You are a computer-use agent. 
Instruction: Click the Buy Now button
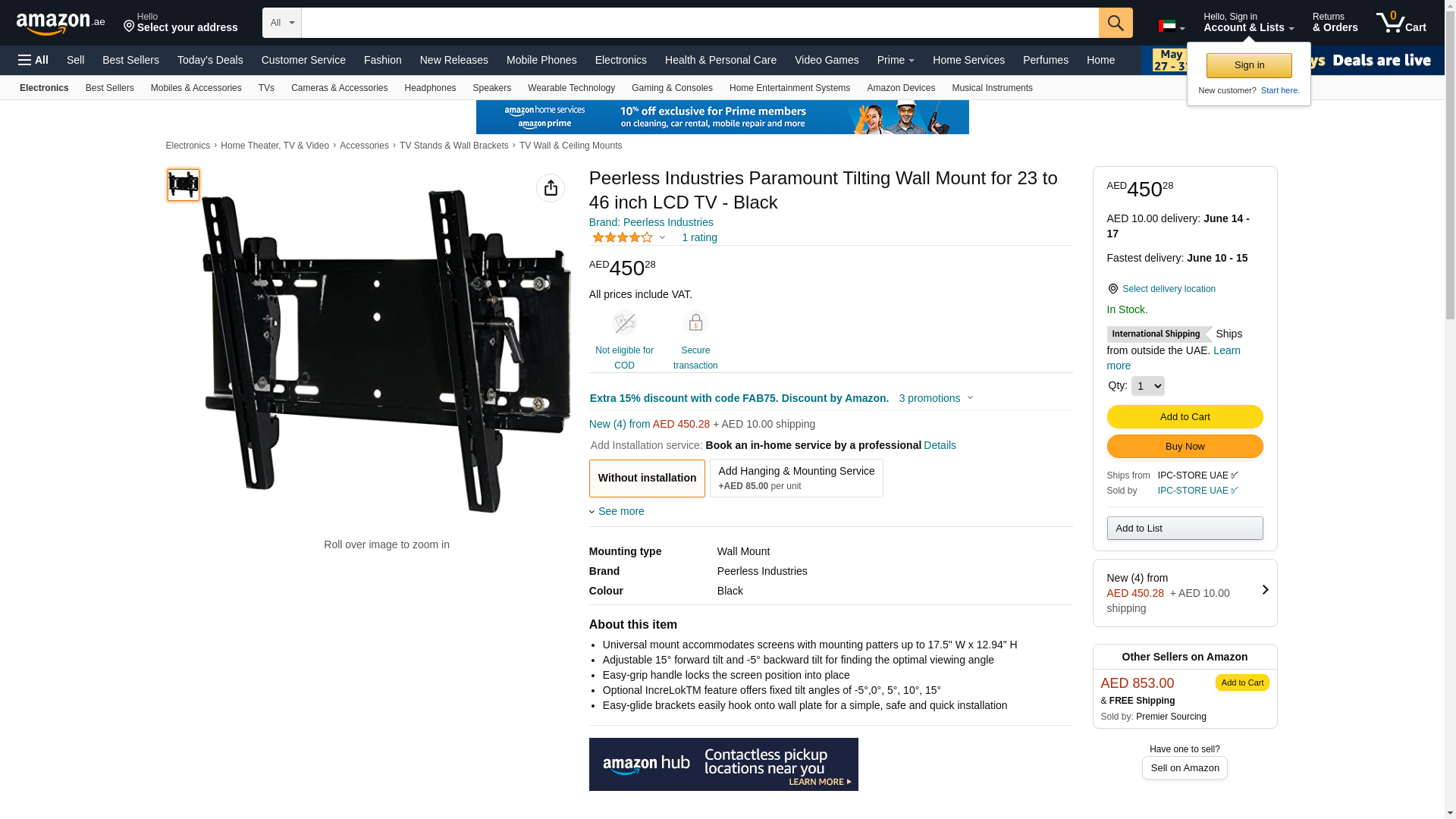(x=1185, y=447)
